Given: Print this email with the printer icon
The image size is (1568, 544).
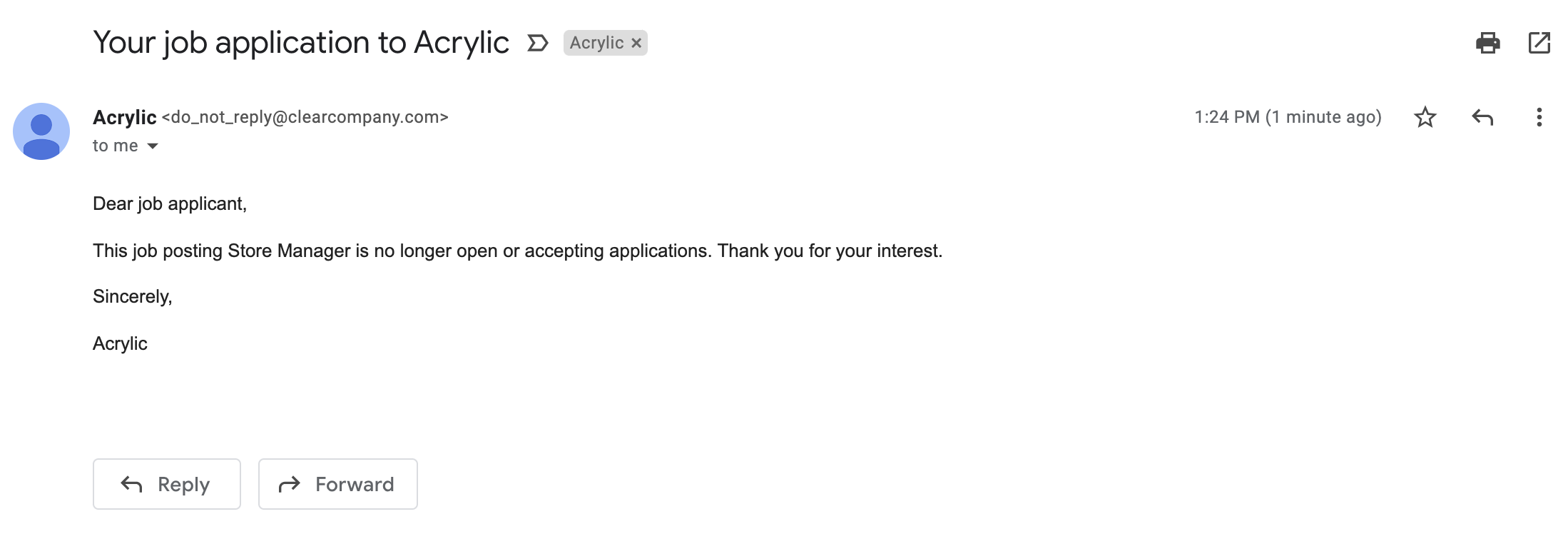Looking at the screenshot, I should (1487, 43).
